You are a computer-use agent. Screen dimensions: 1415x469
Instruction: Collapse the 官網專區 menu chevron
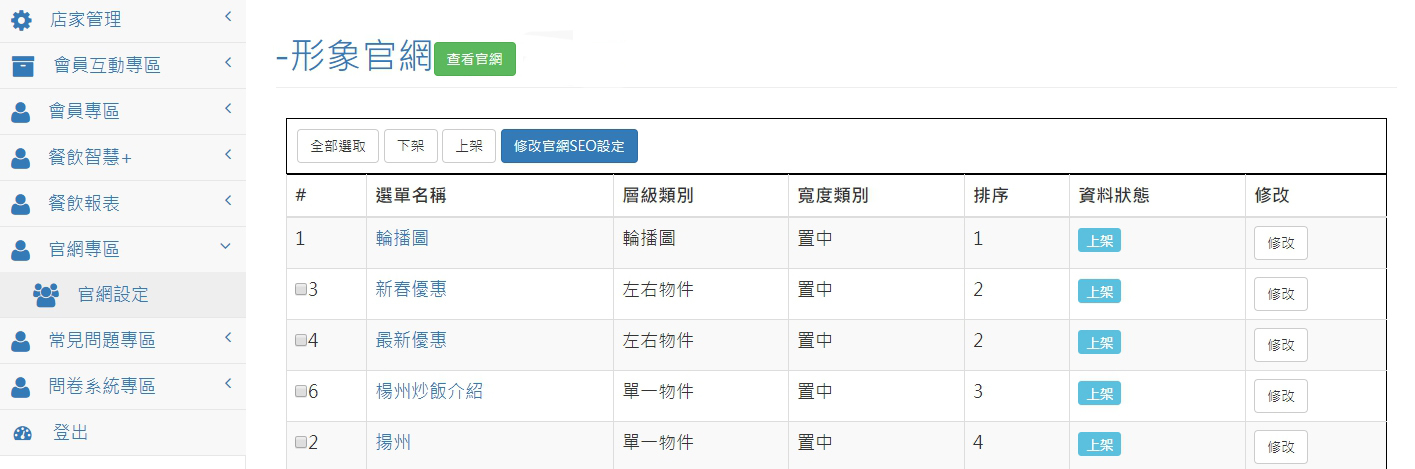[226, 246]
